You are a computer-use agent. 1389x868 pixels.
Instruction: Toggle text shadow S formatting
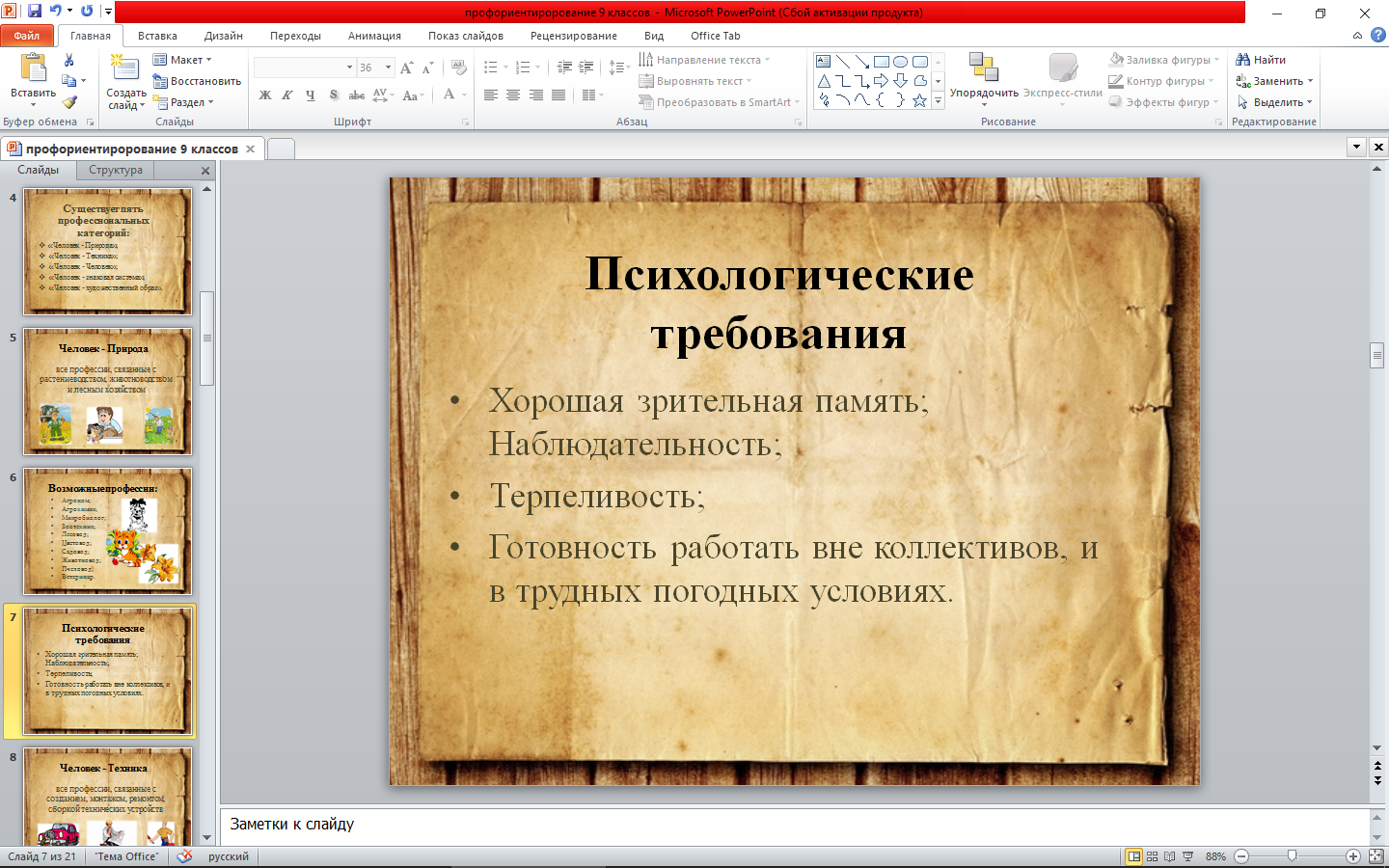tap(334, 95)
